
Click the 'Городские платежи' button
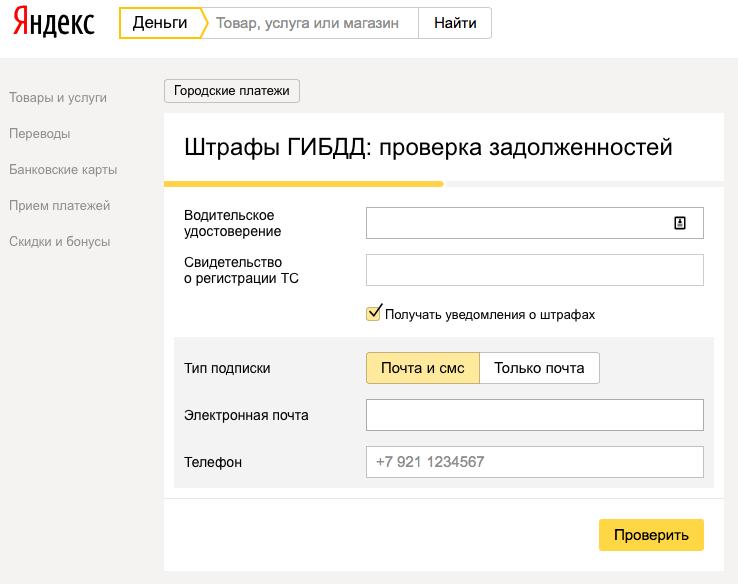(232, 91)
